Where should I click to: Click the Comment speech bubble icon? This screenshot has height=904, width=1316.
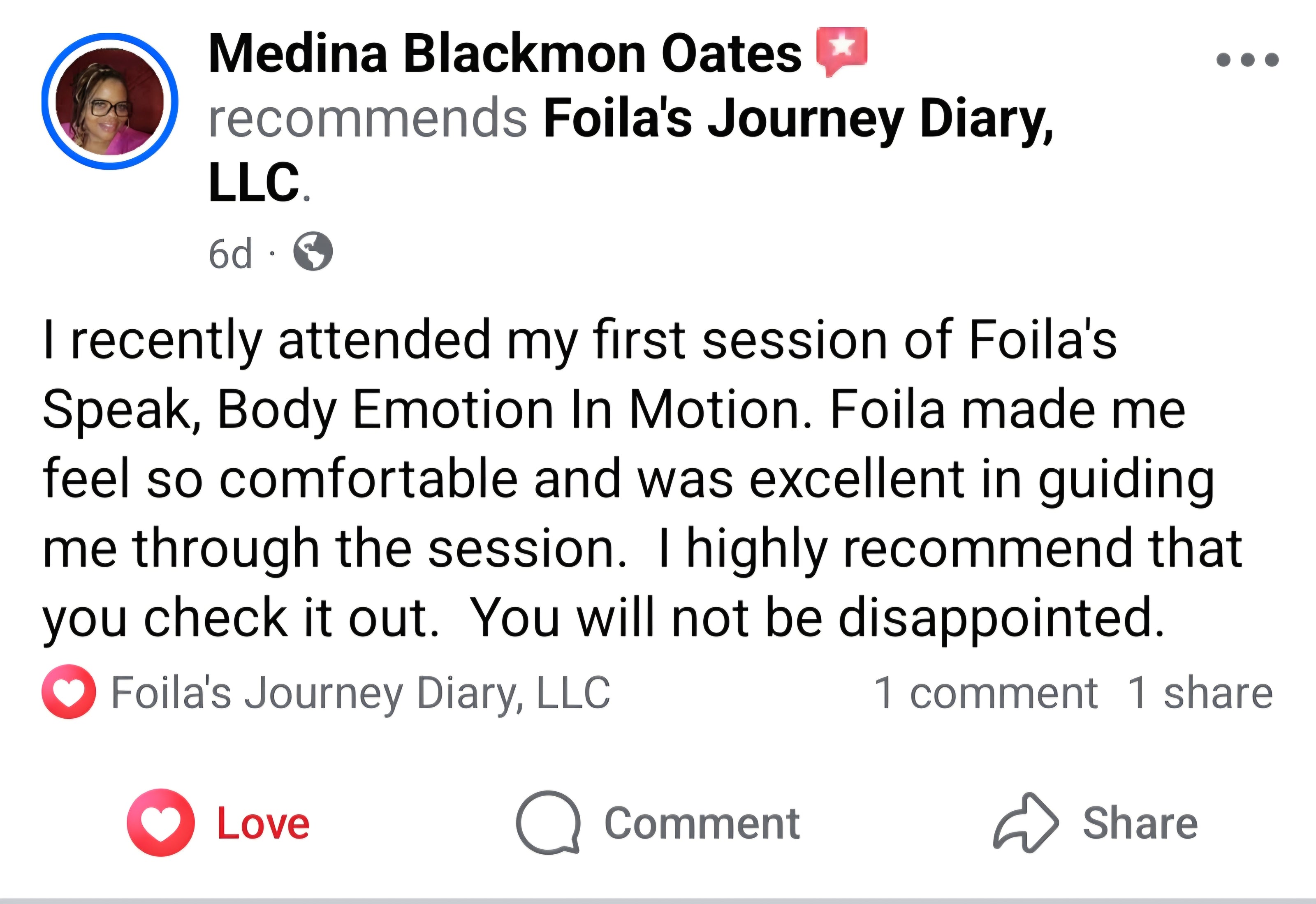tap(548, 823)
